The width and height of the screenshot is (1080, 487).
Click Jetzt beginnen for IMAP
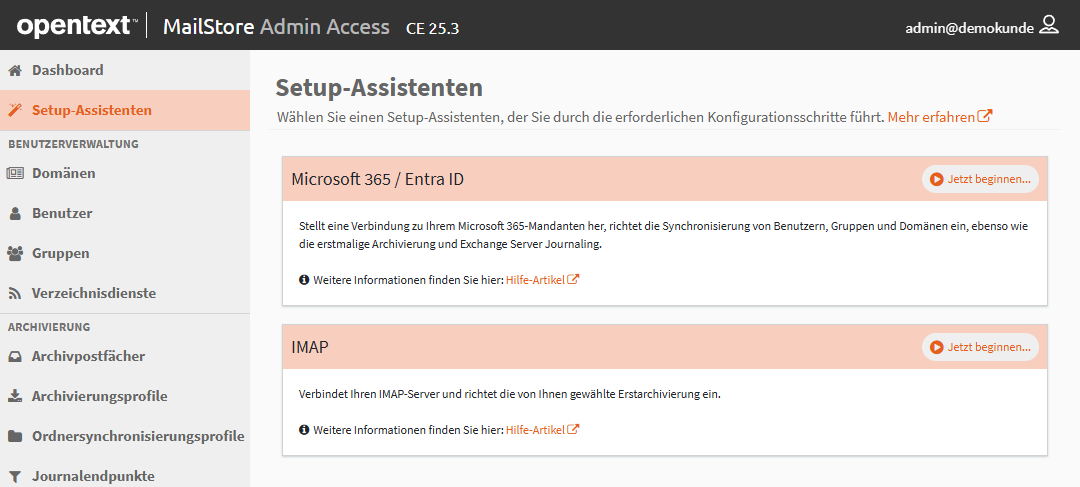(980, 347)
